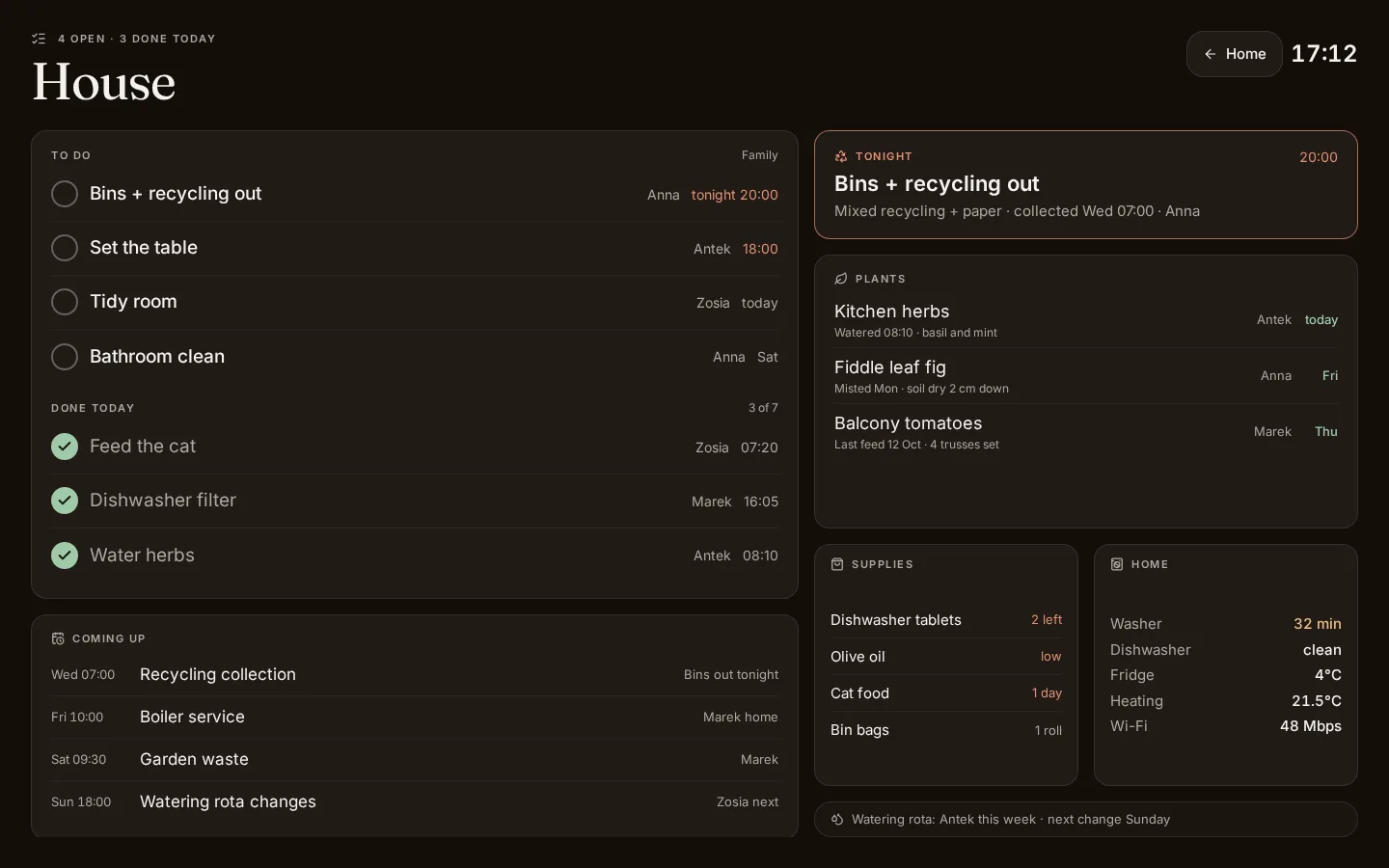Viewport: 1389px width, 868px height.
Task: Mark Set the table as done
Action: (65, 248)
